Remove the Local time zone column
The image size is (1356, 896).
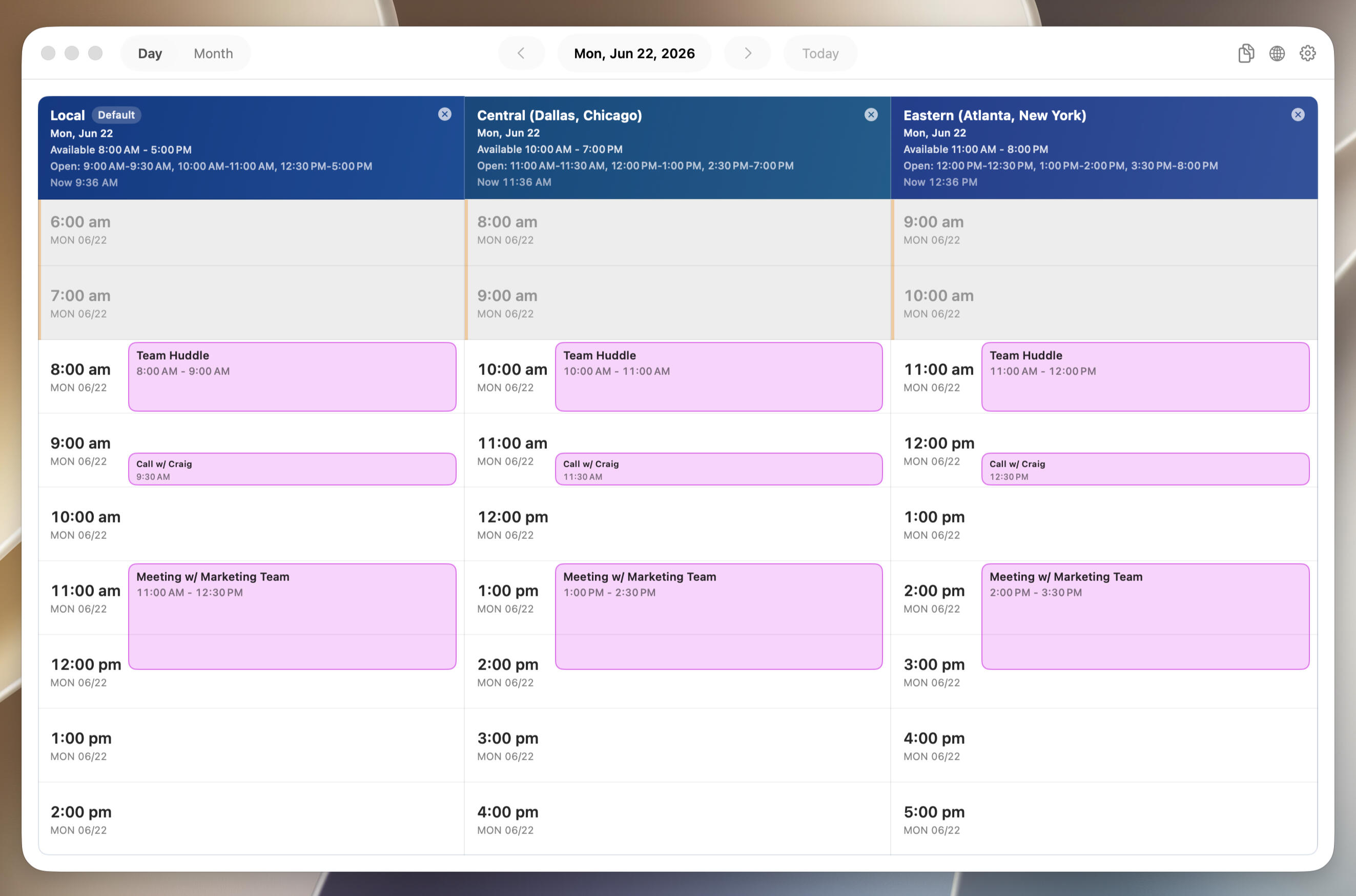[445, 114]
